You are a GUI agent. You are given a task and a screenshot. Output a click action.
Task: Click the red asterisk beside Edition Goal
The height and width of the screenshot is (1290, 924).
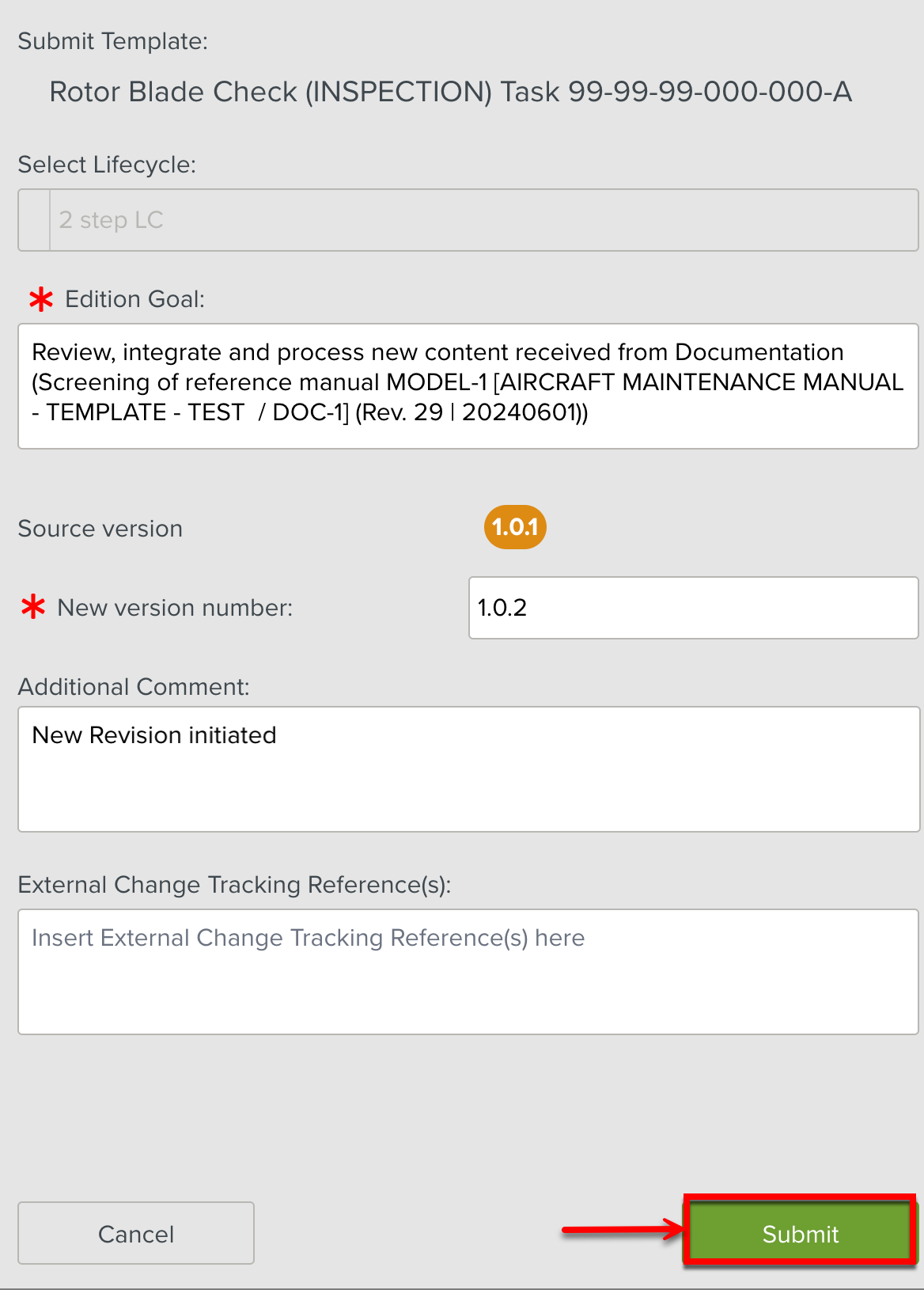[41, 299]
